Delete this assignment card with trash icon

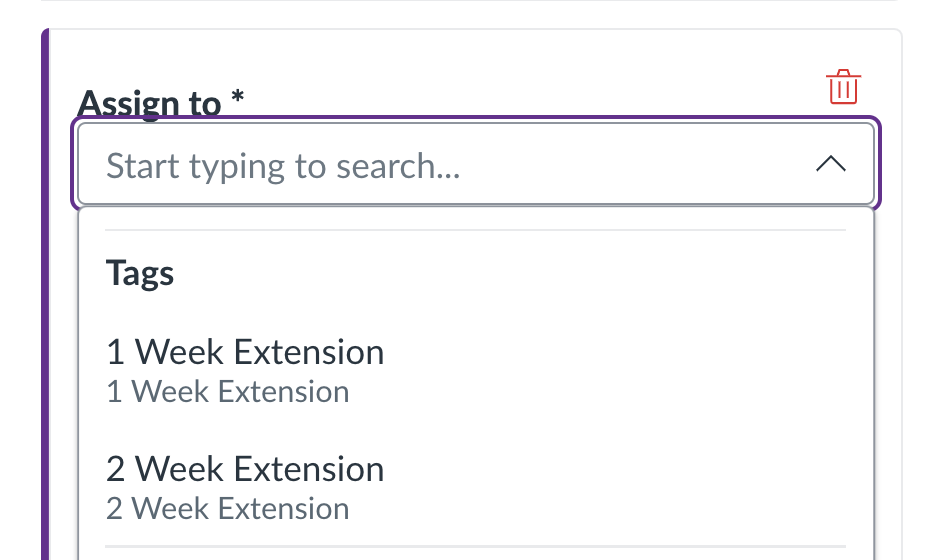843,87
